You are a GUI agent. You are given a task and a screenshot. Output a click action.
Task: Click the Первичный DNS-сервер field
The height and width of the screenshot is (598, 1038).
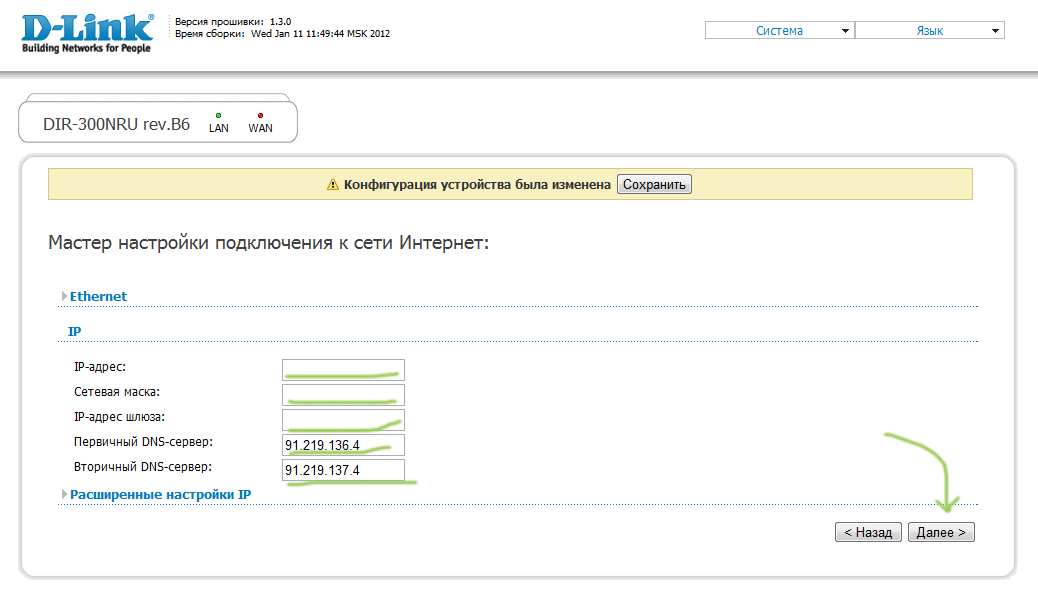[343, 445]
